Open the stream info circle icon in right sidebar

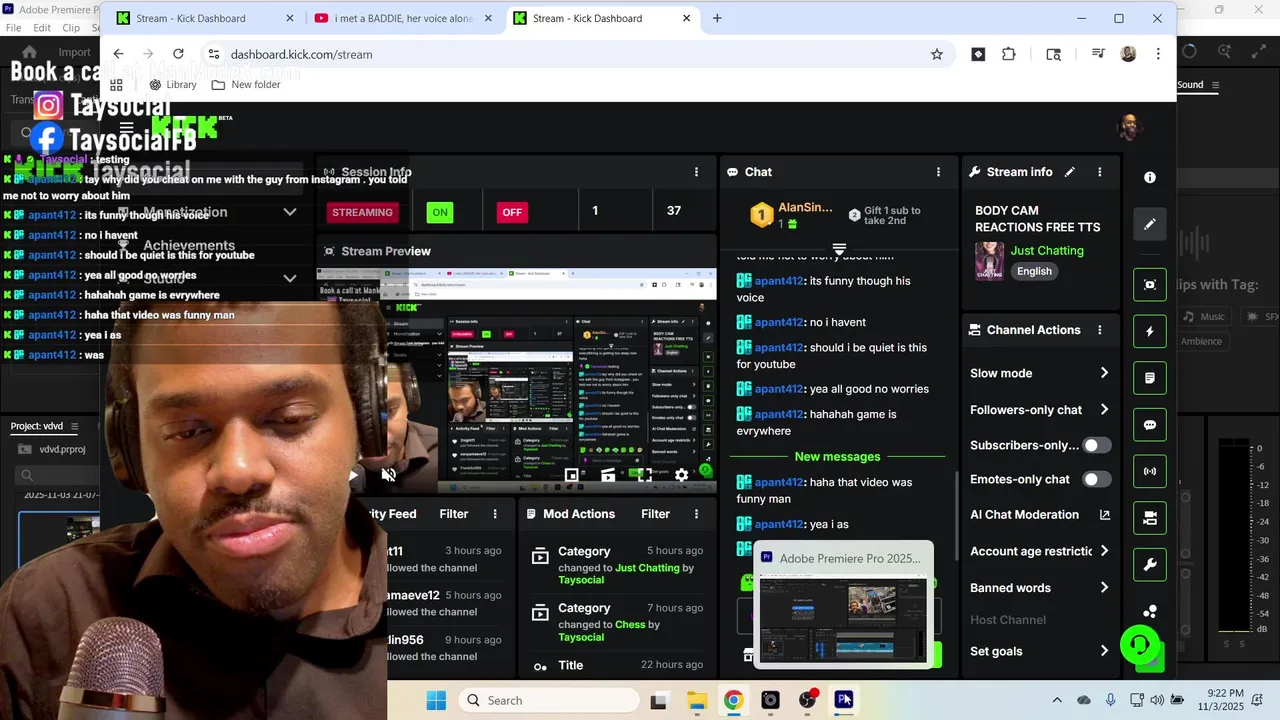[x=1150, y=177]
